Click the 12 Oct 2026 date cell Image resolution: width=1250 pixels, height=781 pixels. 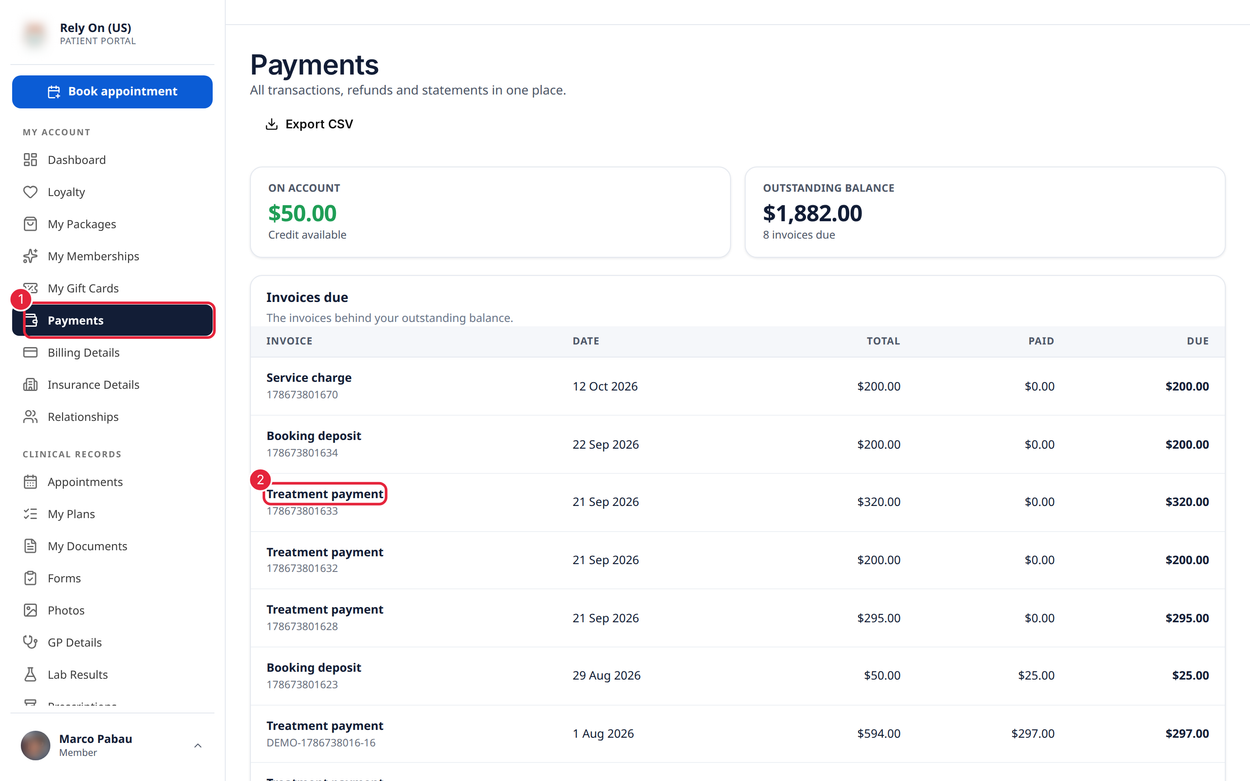[605, 386]
